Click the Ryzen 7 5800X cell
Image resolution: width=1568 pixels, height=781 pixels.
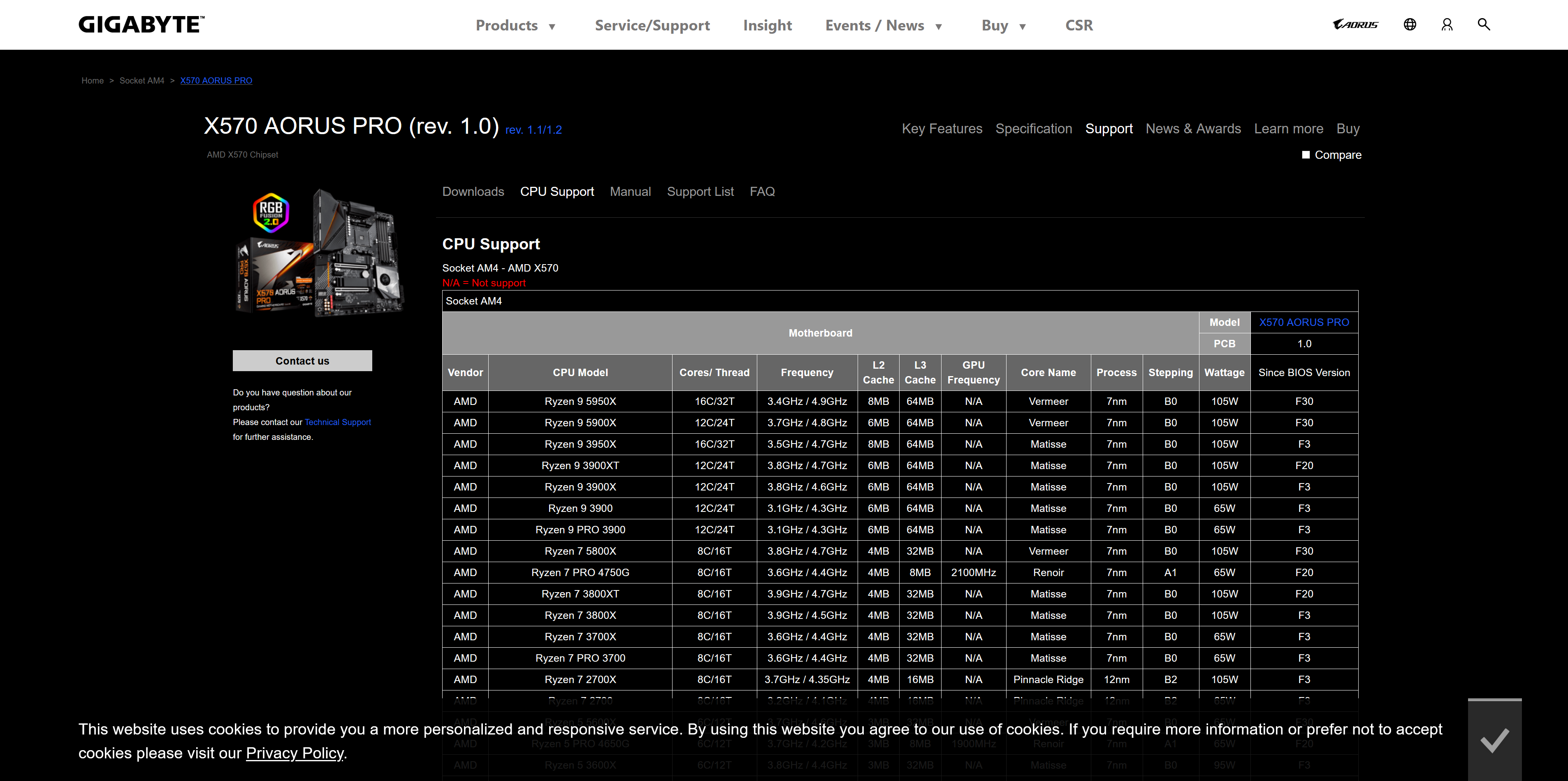coord(580,551)
